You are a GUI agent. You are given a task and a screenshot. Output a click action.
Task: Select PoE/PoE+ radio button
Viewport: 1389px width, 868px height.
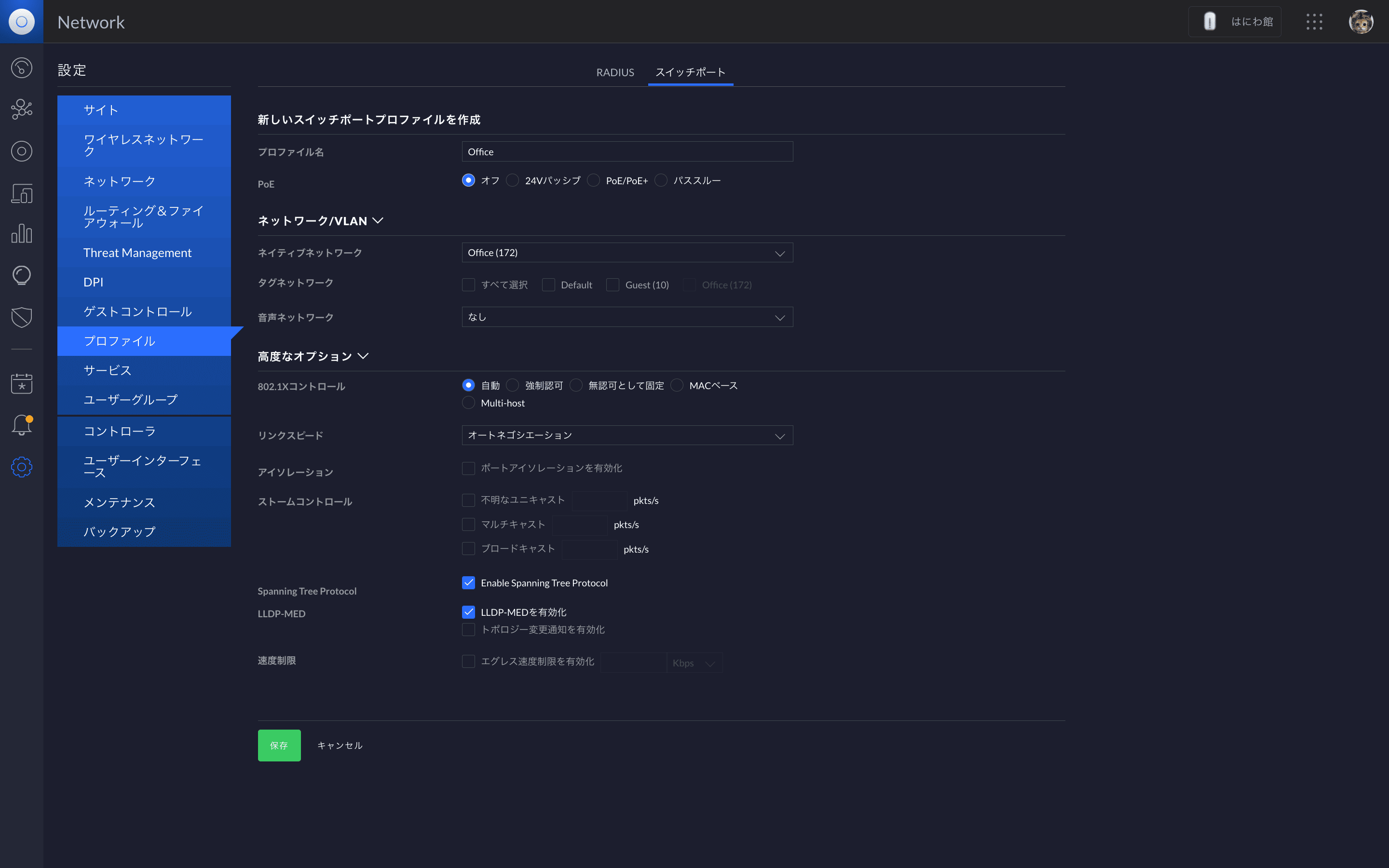(594, 180)
